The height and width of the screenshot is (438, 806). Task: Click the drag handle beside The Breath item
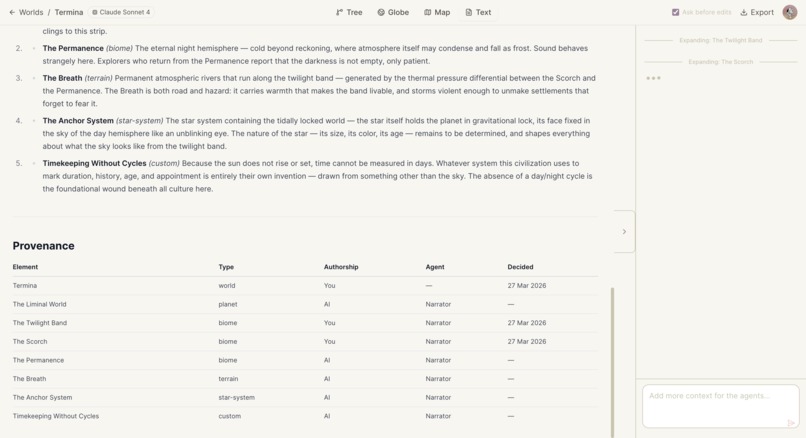[x=34, y=78]
